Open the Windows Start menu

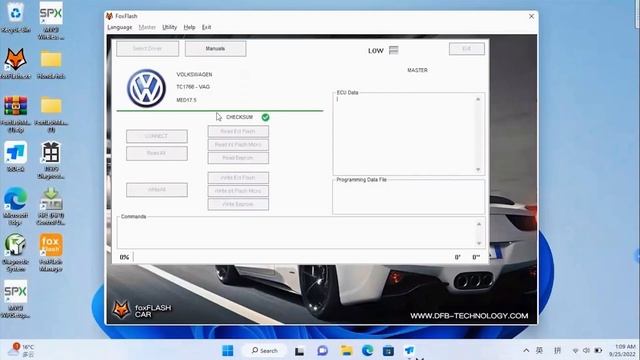point(228,350)
